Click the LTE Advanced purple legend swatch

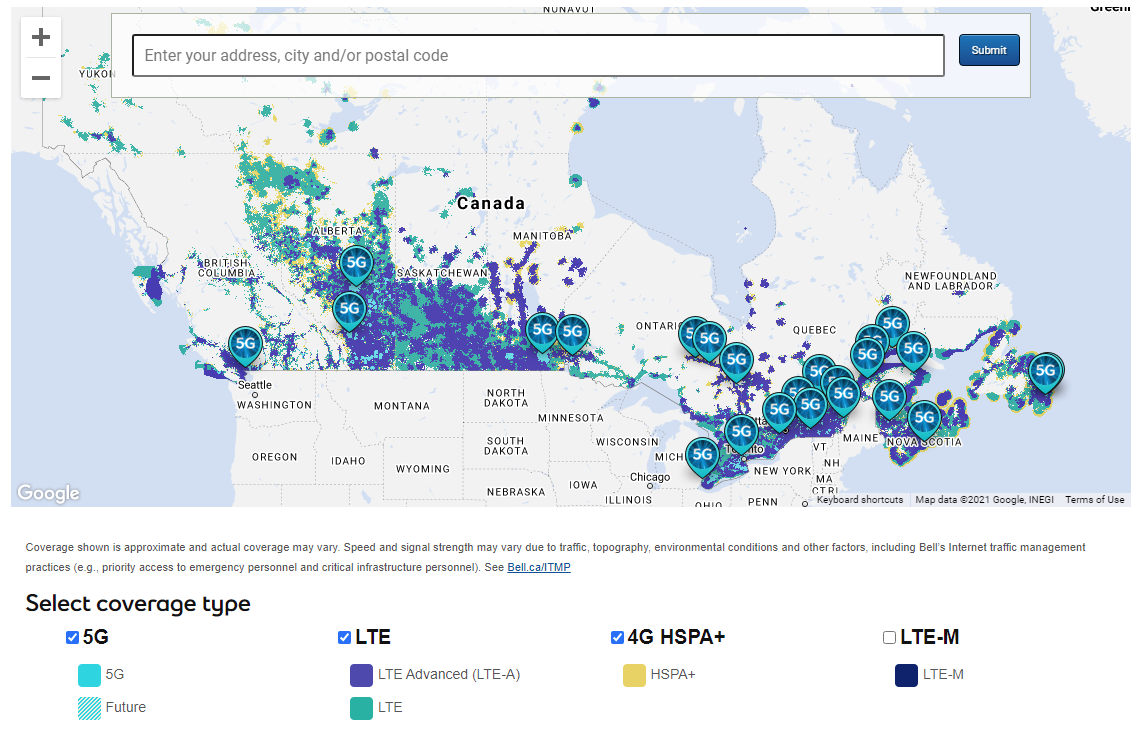pos(361,675)
